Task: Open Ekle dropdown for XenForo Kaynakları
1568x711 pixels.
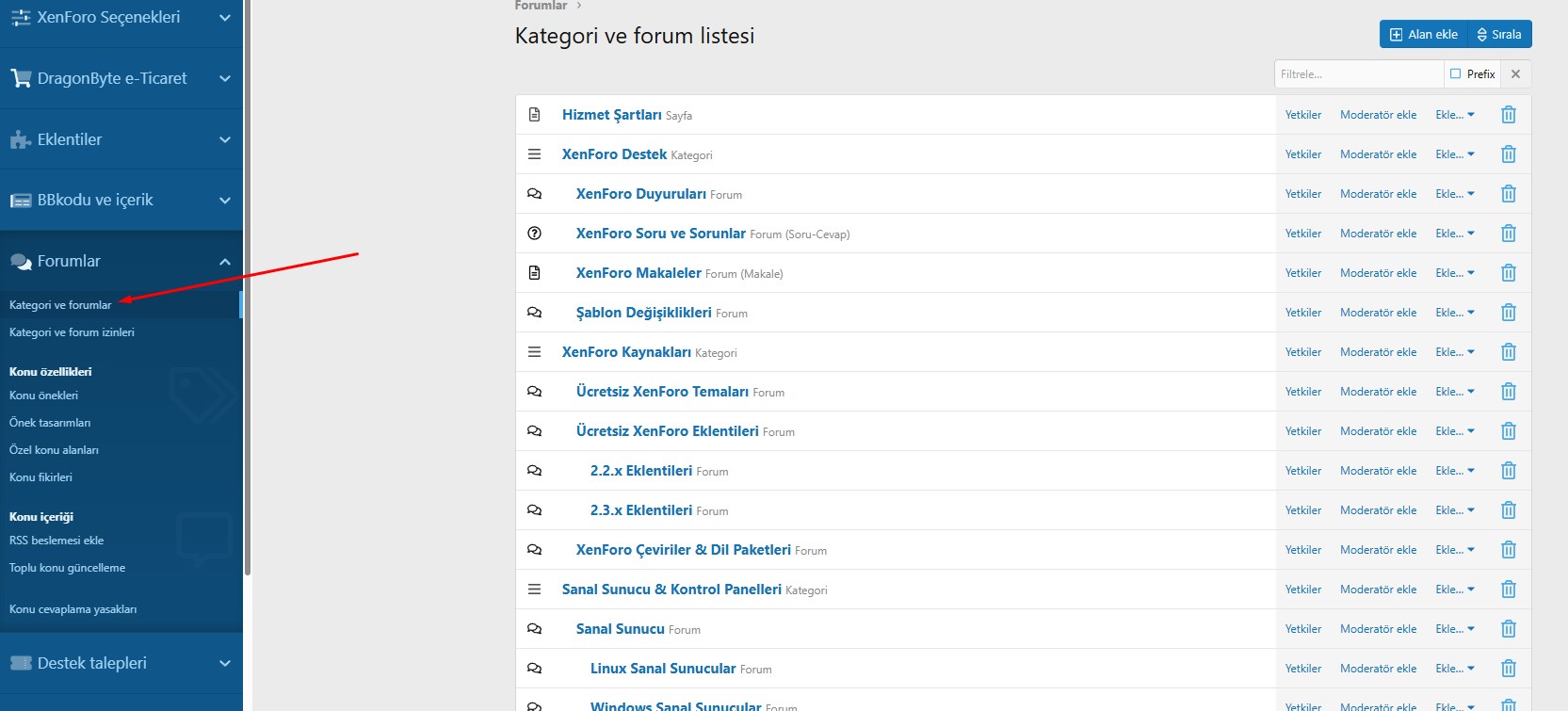Action: coord(1455,352)
